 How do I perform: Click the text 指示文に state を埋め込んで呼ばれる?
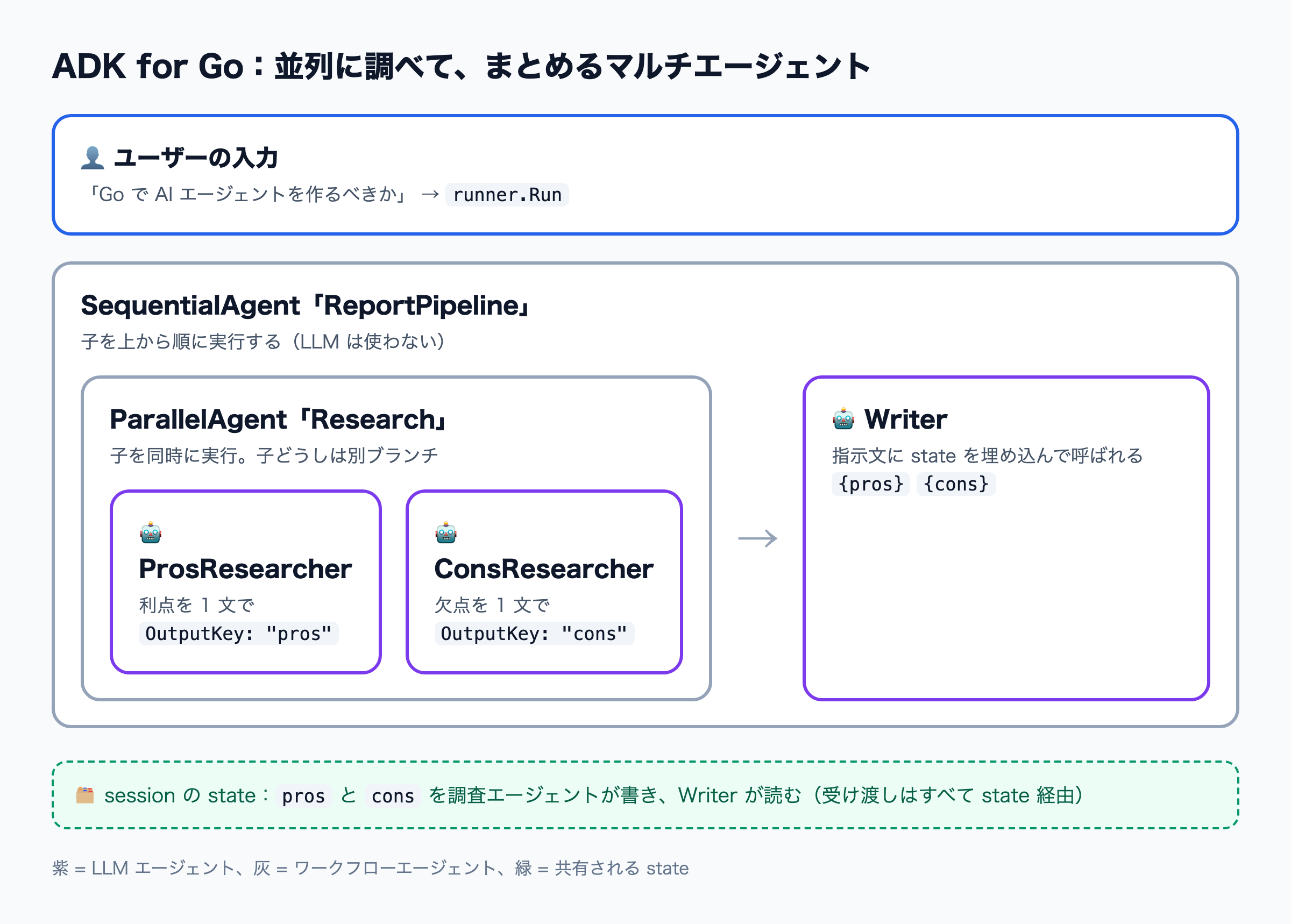pos(987,455)
